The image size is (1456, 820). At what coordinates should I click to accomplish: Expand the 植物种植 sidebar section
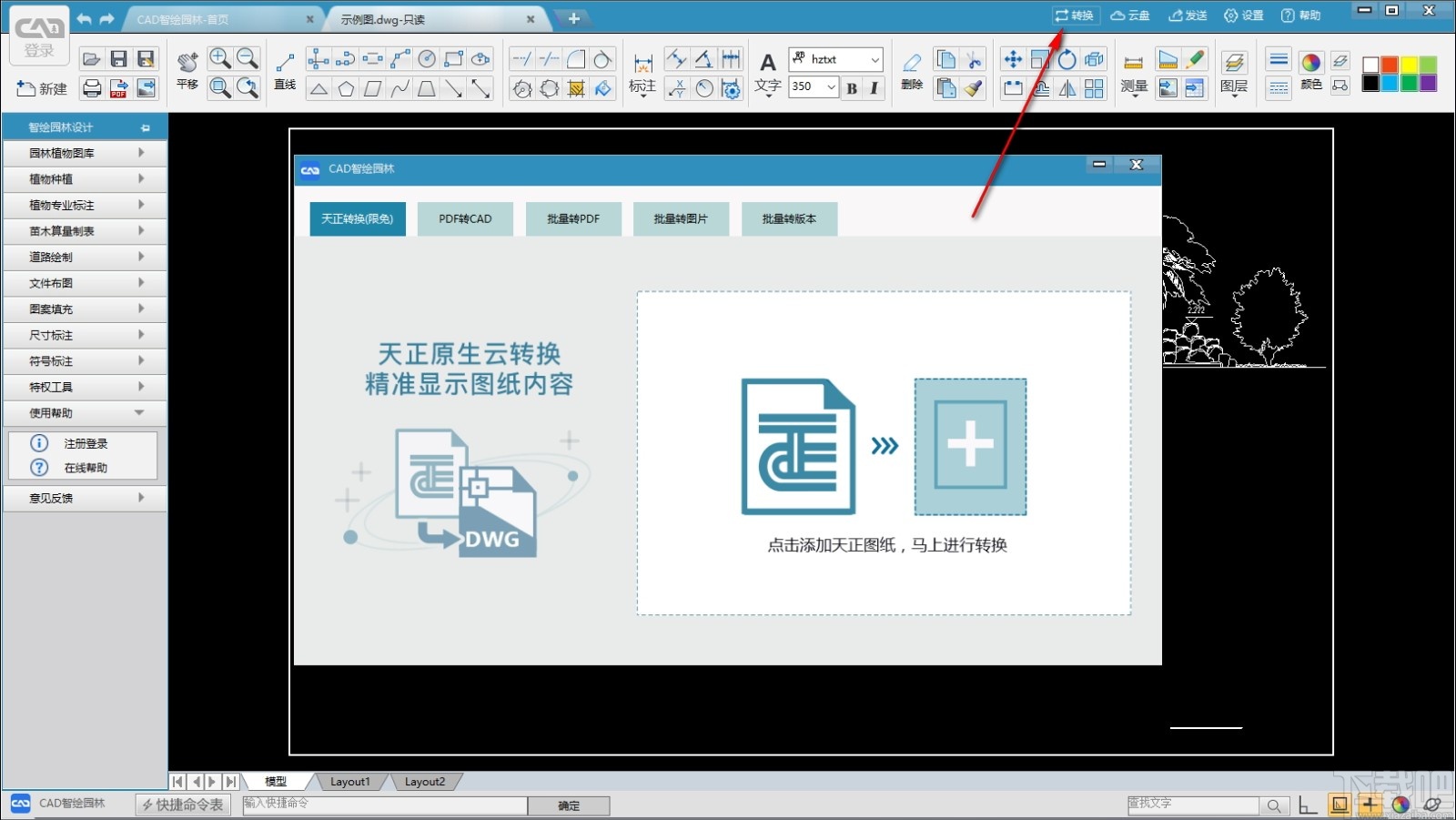(x=86, y=179)
